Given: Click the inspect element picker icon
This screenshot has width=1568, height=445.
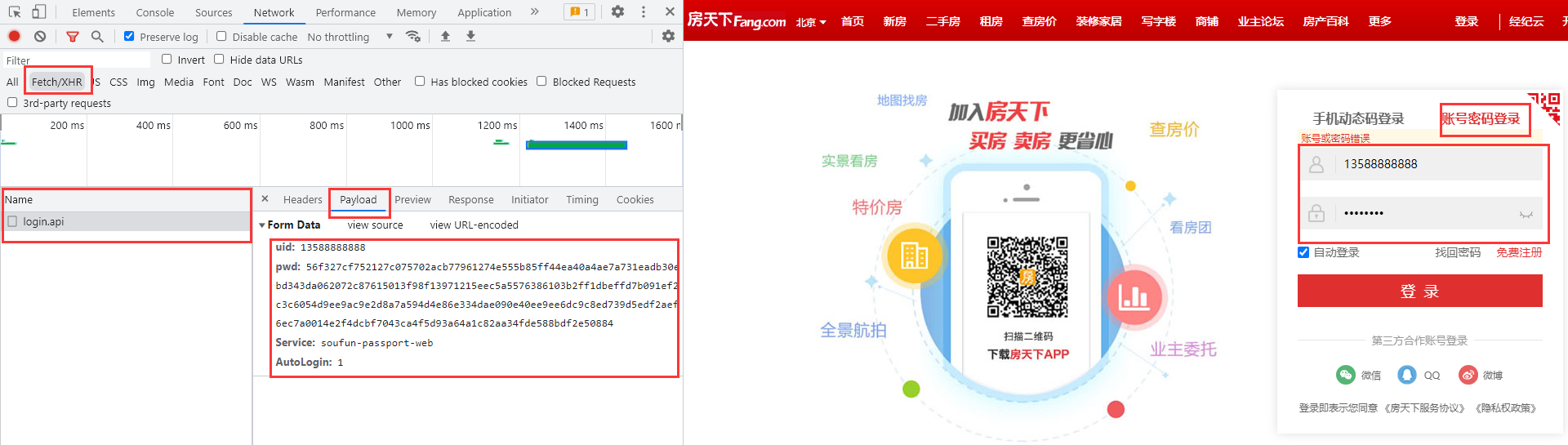Looking at the screenshot, I should coord(15,11).
